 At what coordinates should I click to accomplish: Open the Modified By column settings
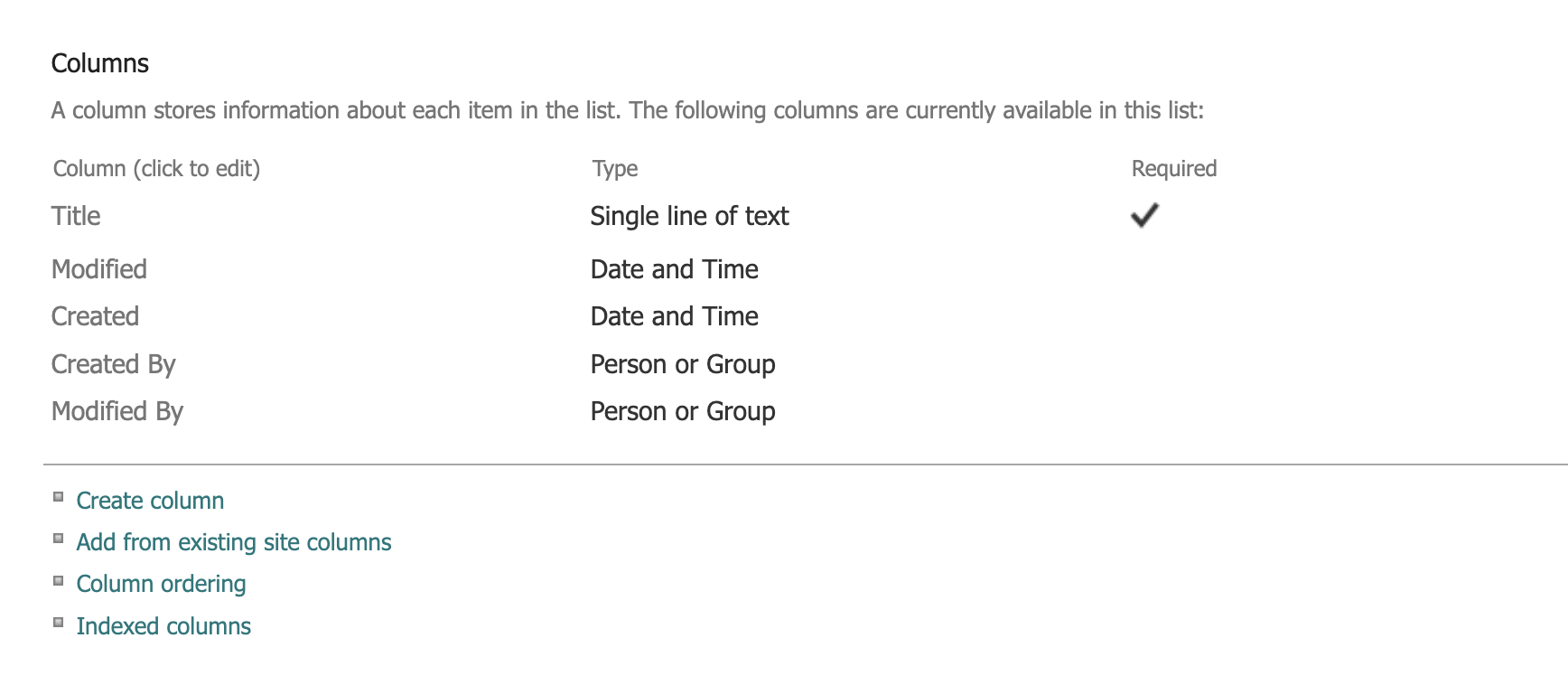click(117, 410)
